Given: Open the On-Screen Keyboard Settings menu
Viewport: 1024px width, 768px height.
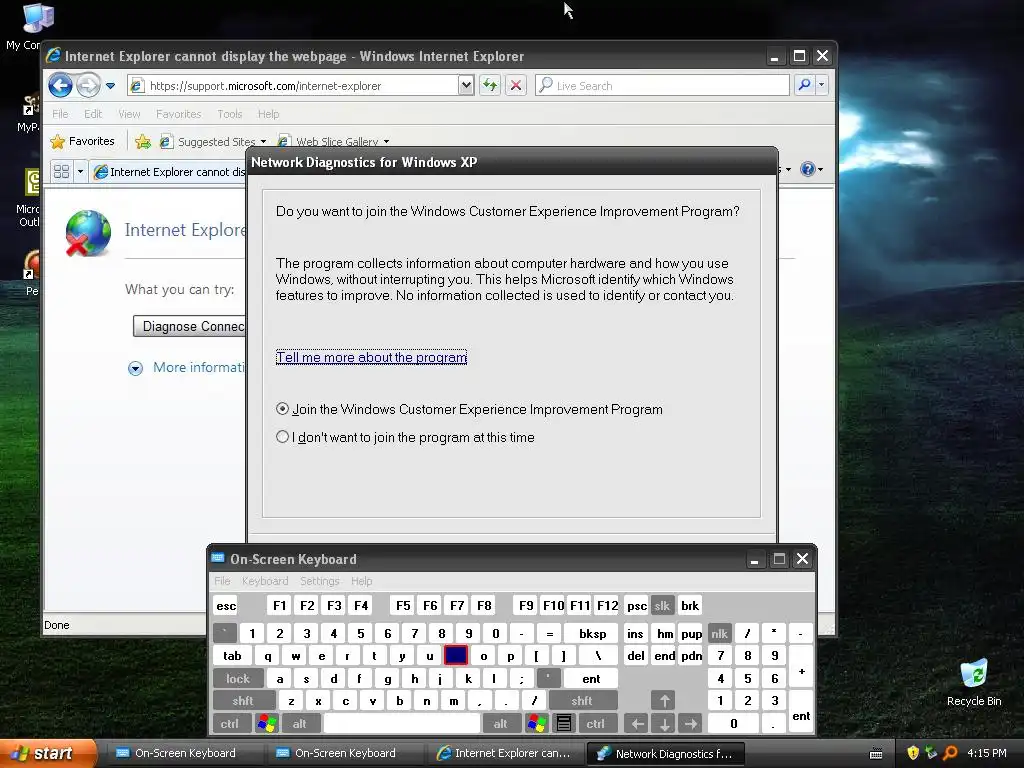Looking at the screenshot, I should (319, 581).
